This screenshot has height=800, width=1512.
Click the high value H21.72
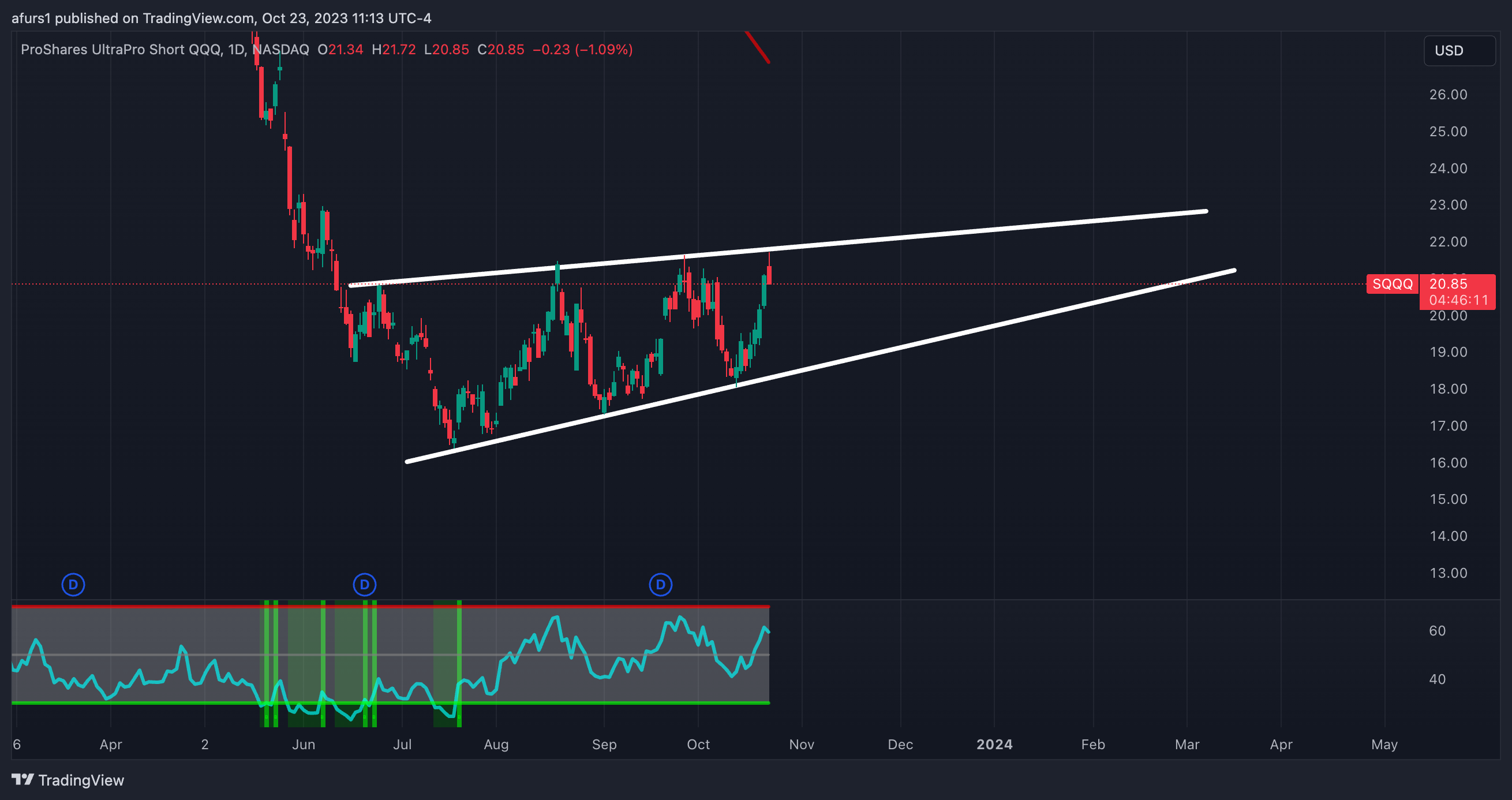(x=394, y=49)
